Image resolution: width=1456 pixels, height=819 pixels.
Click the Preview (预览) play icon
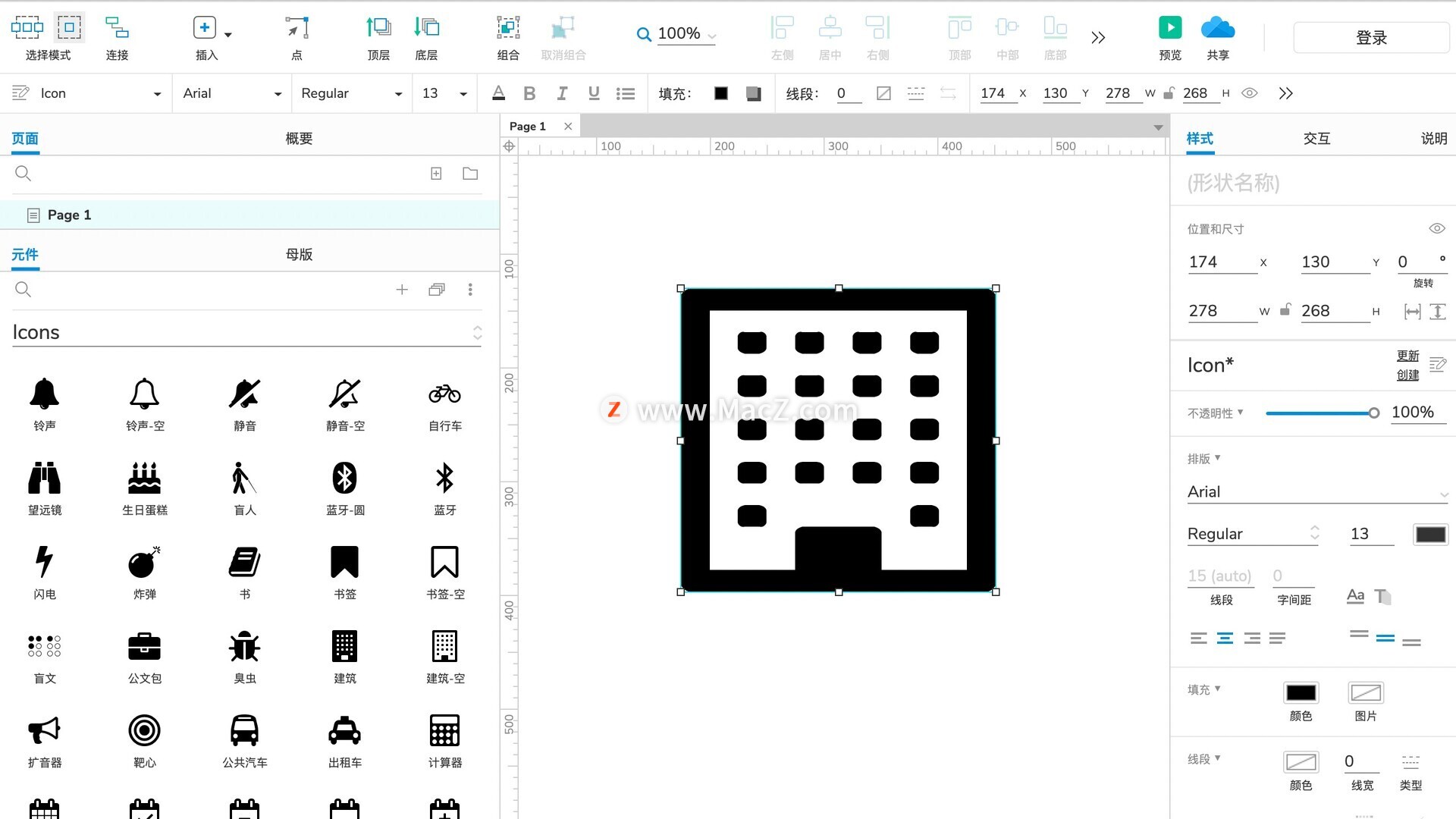(1169, 28)
